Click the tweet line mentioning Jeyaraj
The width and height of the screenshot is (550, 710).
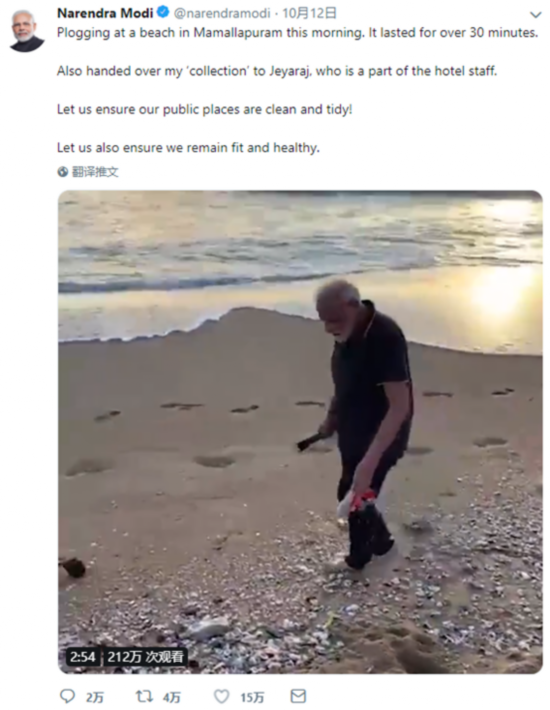click(x=277, y=71)
